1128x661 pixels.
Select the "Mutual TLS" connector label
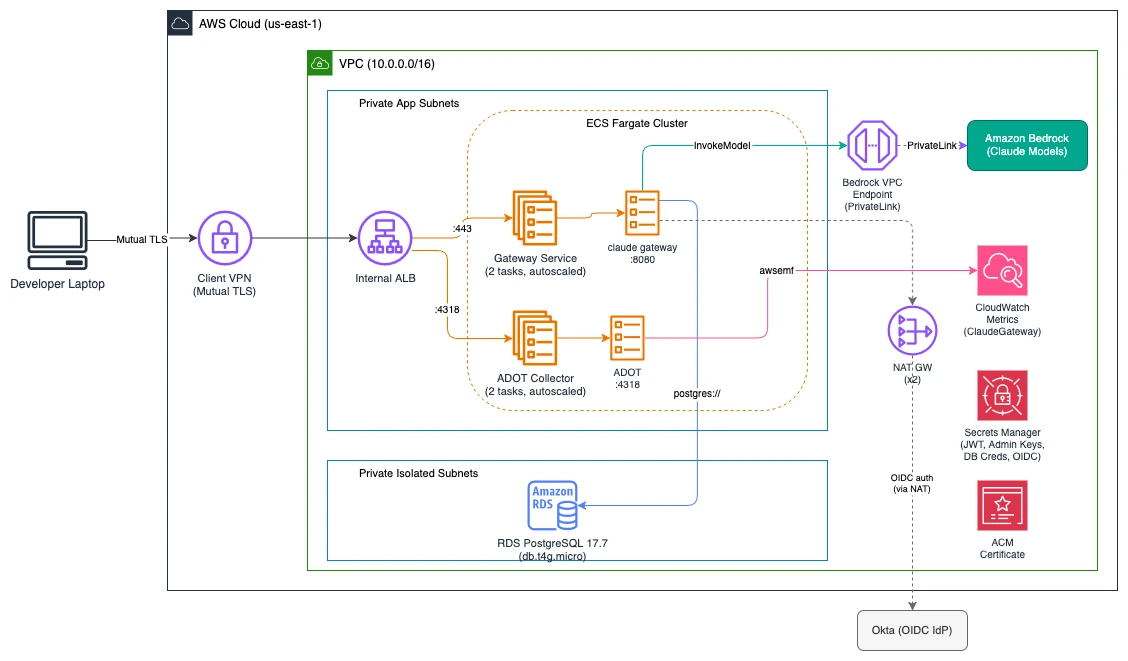pyautogui.click(x=142, y=240)
